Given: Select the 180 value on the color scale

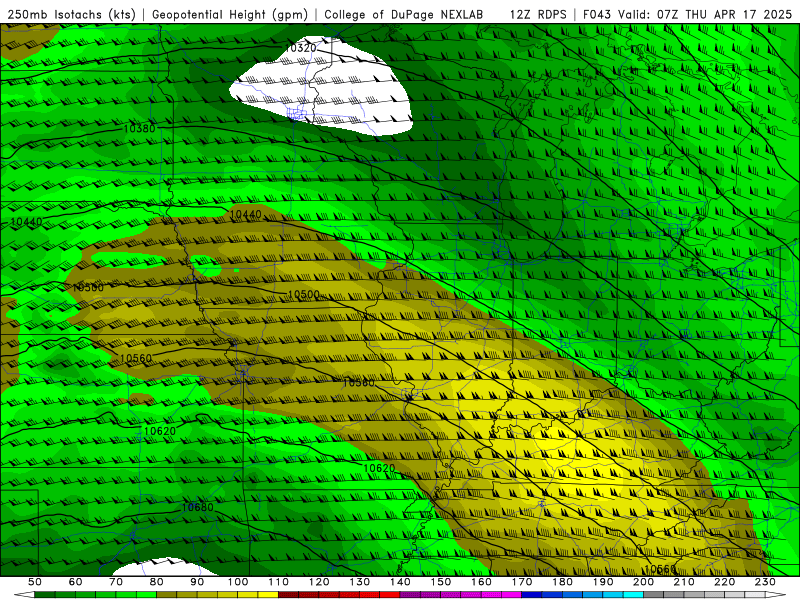Looking at the screenshot, I should coord(562,582).
